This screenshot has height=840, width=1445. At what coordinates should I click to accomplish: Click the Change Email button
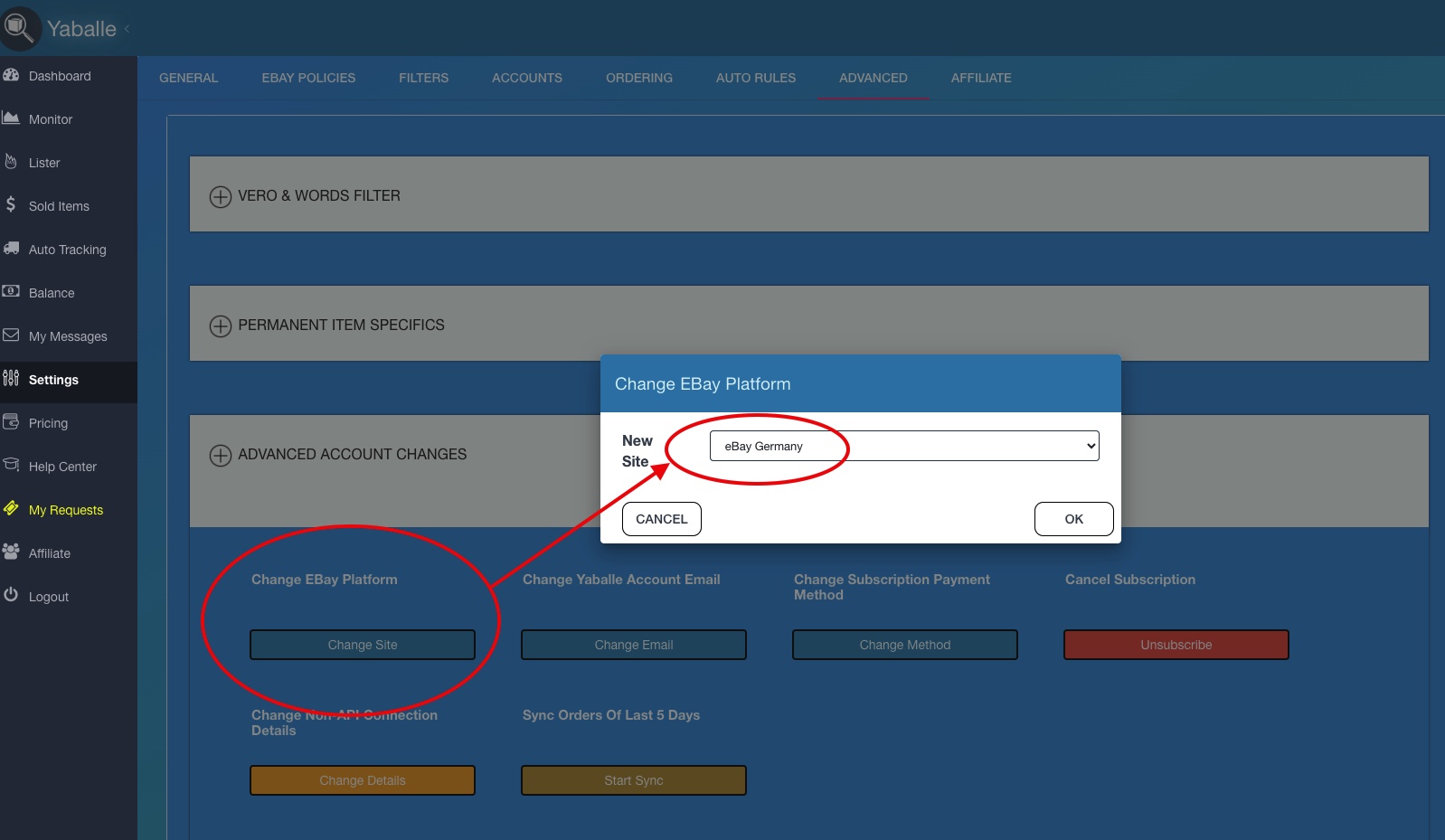[634, 645]
